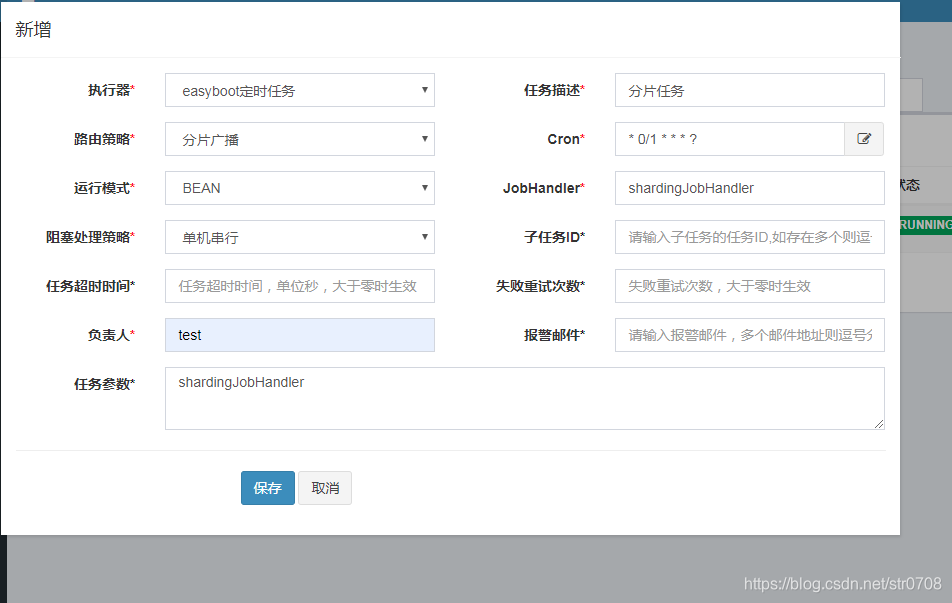Click the 取消 button
This screenshot has width=952, height=603.
[x=325, y=488]
